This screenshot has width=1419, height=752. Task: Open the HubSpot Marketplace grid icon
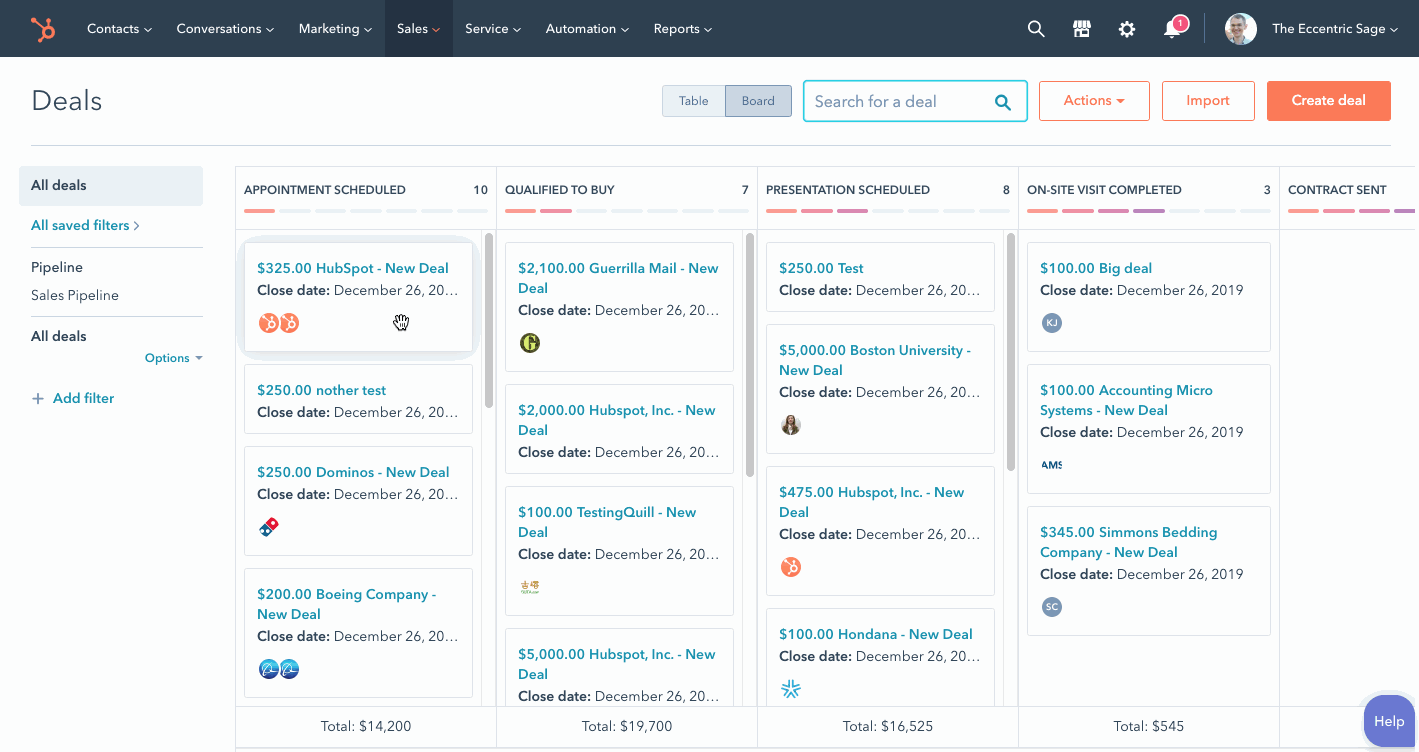click(1081, 29)
